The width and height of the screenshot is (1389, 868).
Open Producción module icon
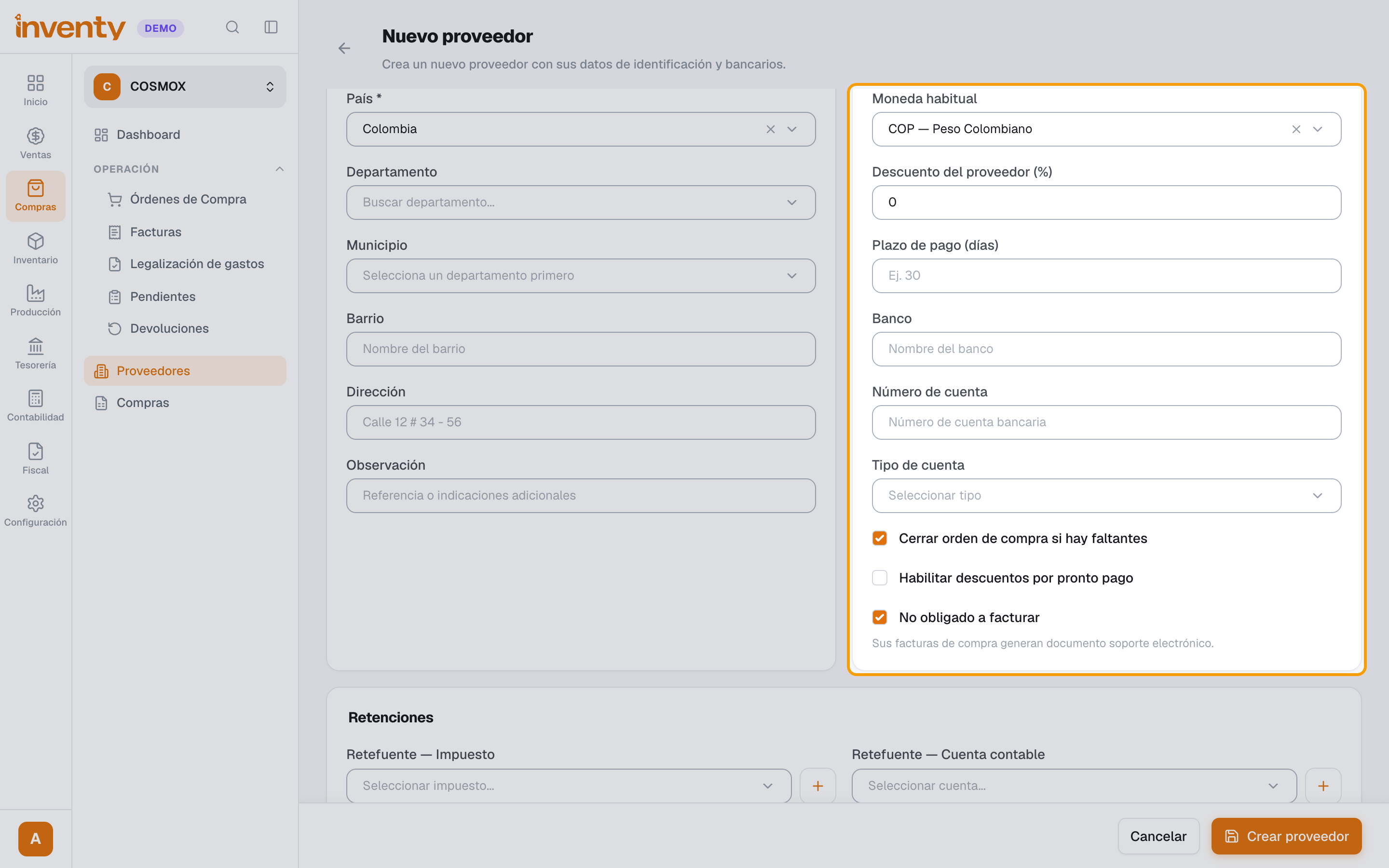tap(36, 301)
